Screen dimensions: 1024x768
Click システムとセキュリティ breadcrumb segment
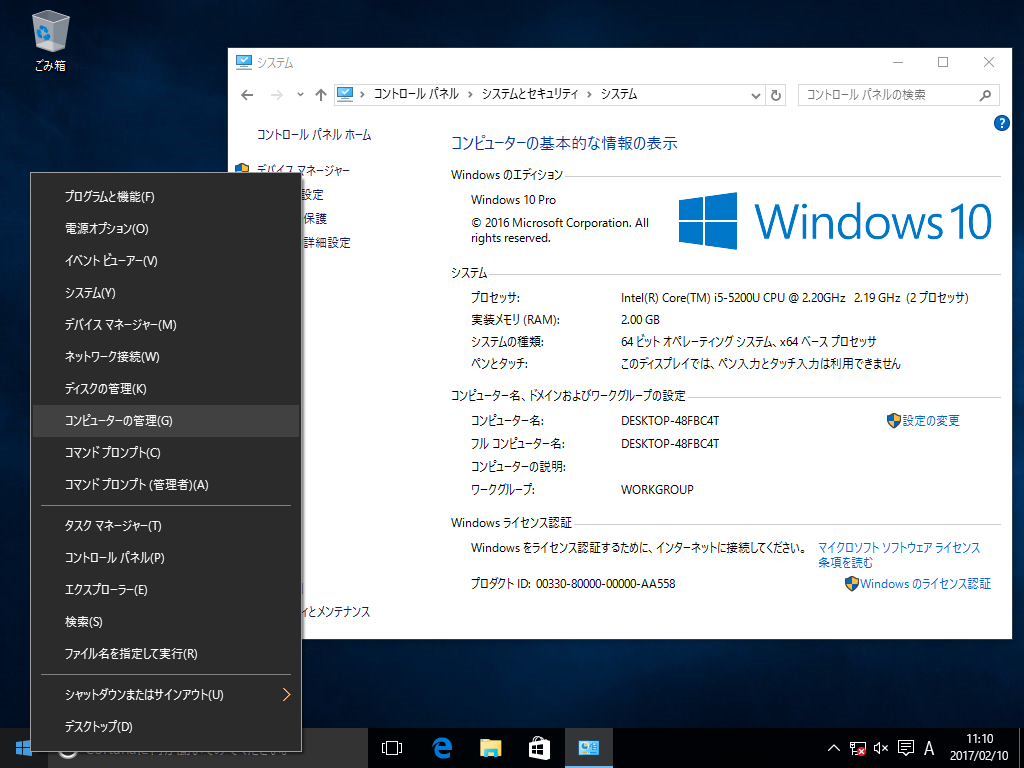(530, 94)
